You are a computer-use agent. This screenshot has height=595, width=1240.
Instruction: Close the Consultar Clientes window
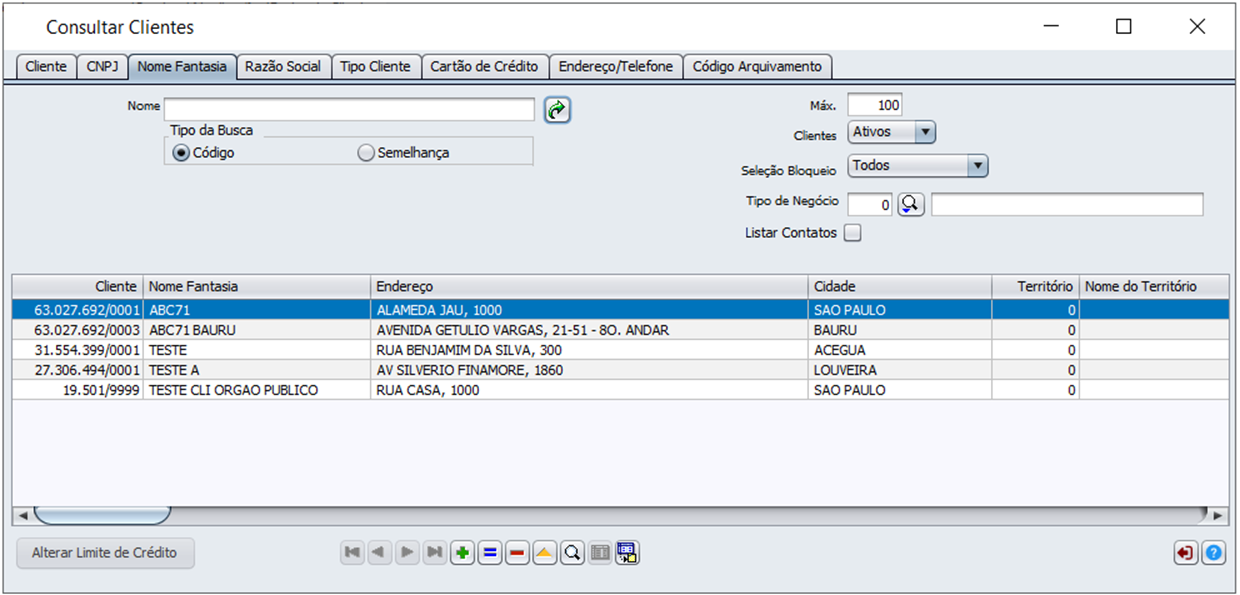pyautogui.click(x=1197, y=27)
